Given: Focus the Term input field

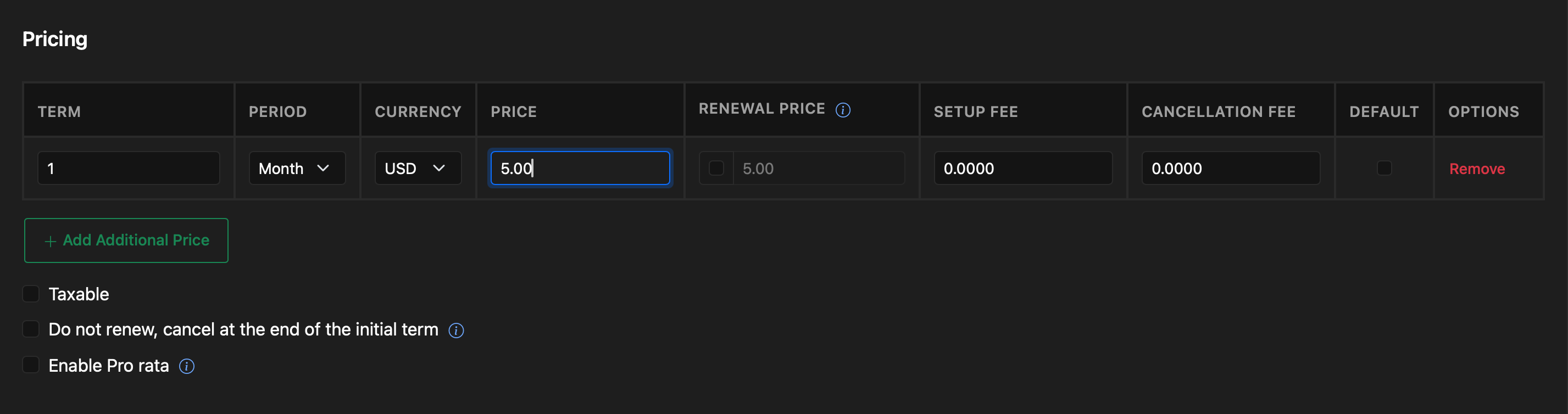Looking at the screenshot, I should click(x=129, y=168).
